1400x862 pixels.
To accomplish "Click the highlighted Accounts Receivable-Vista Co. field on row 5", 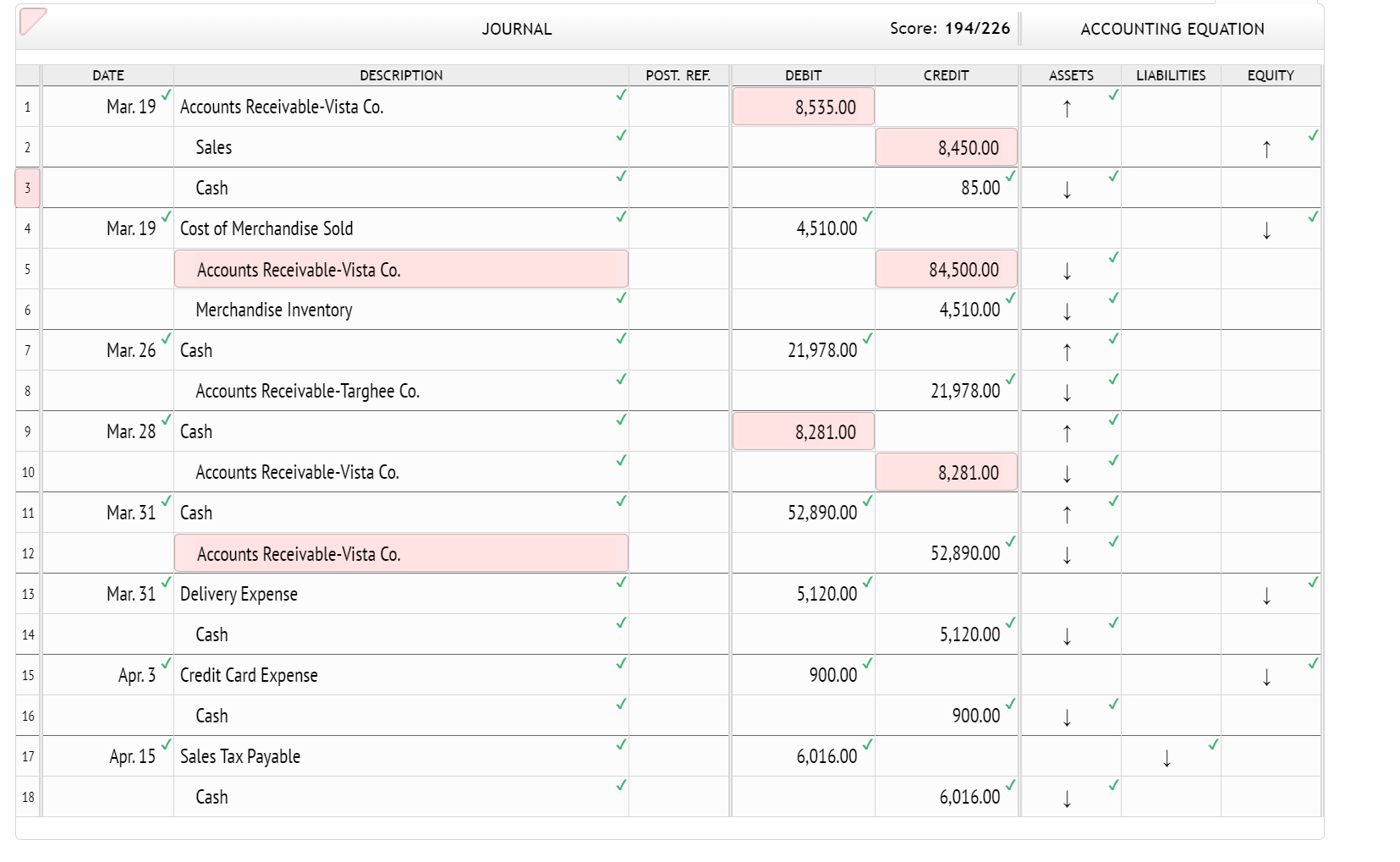I will 401,269.
